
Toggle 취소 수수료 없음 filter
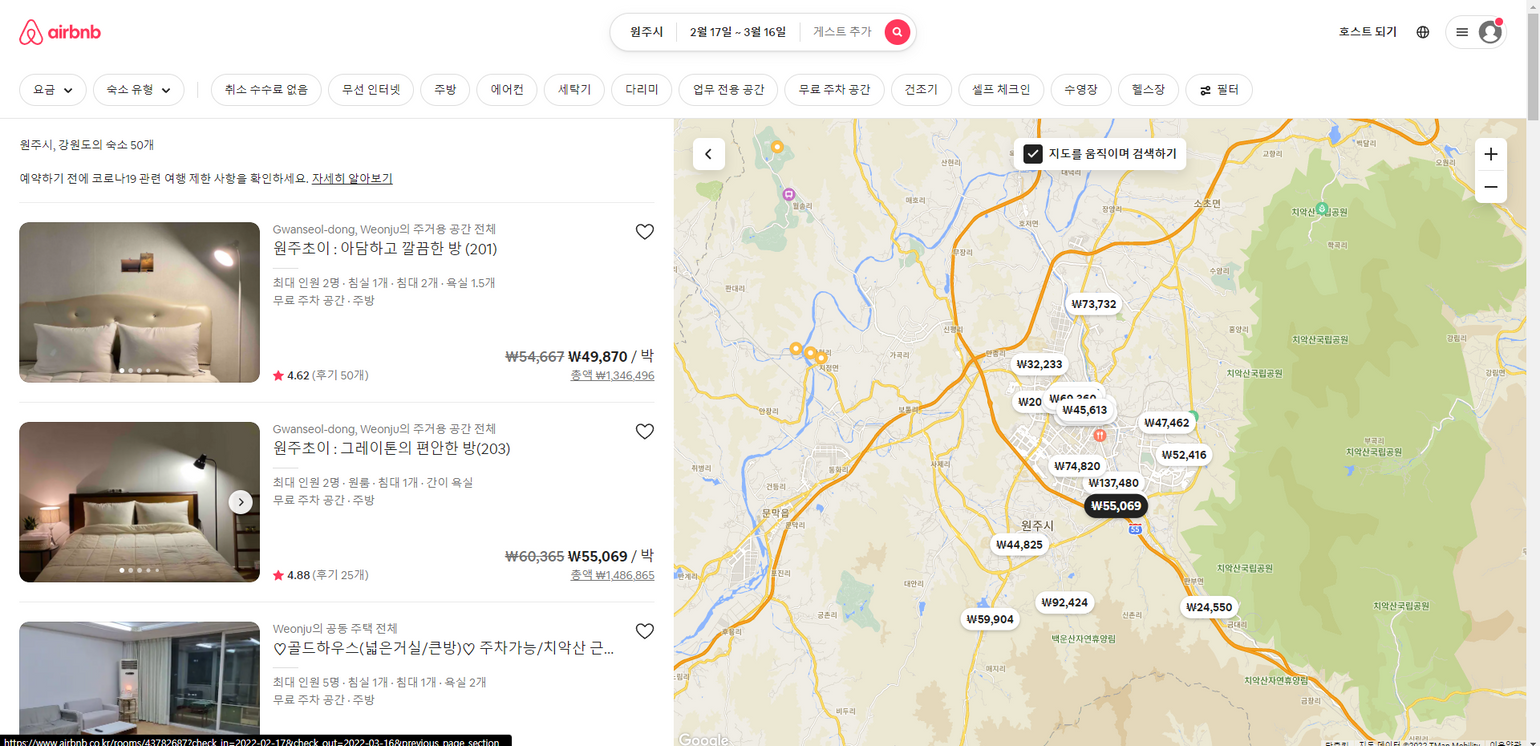coord(266,90)
